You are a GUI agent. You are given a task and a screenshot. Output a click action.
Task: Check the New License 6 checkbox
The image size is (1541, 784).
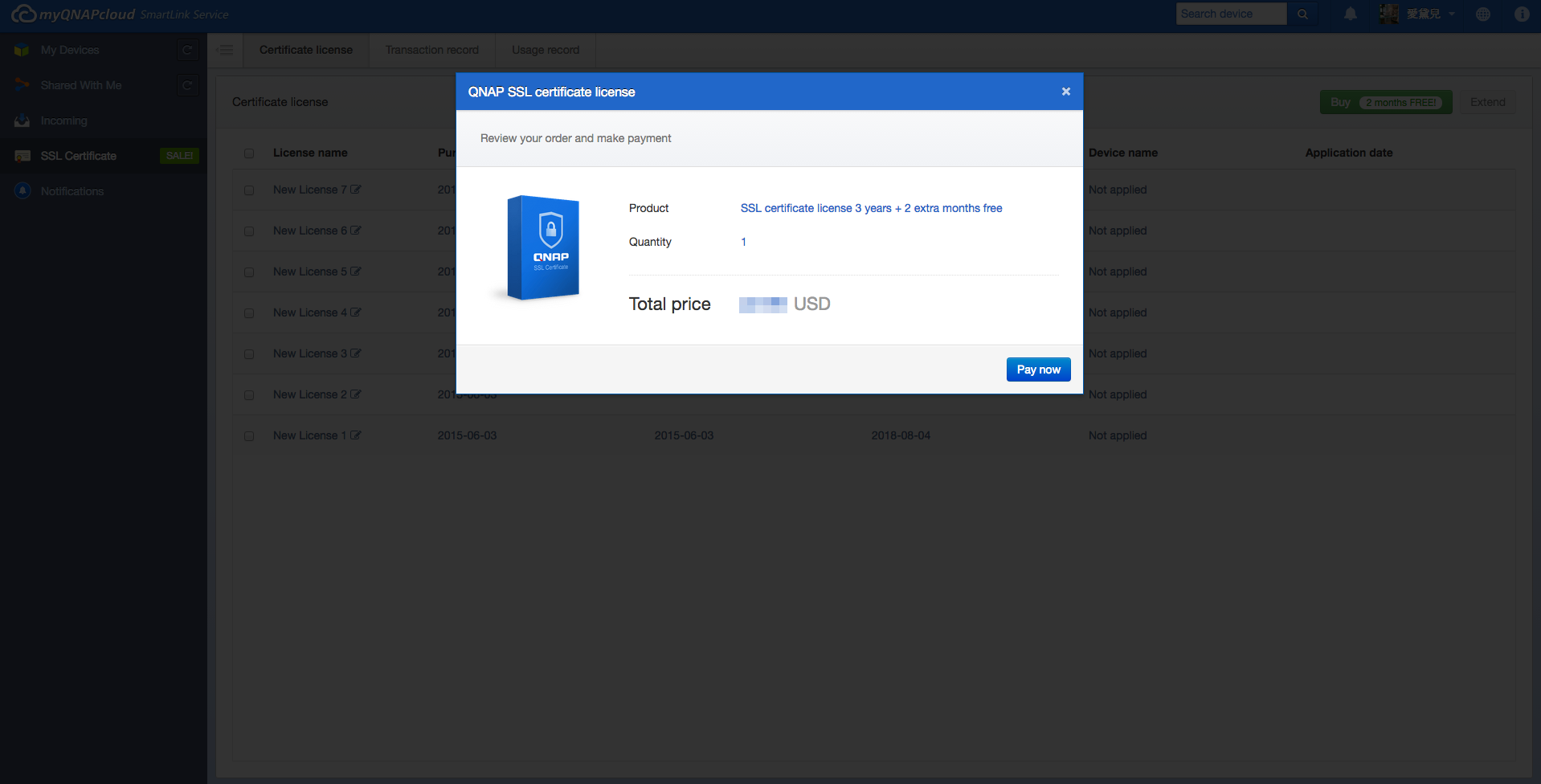point(249,231)
